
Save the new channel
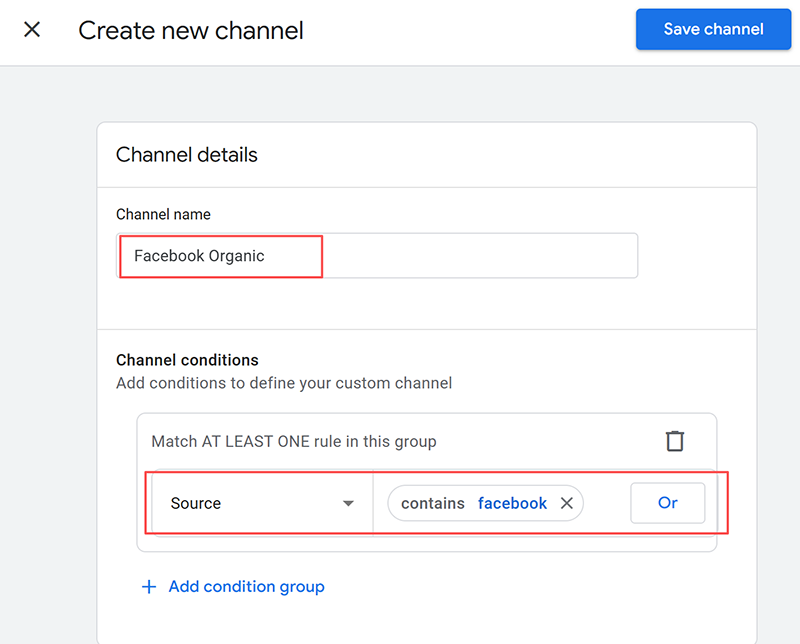point(713,29)
